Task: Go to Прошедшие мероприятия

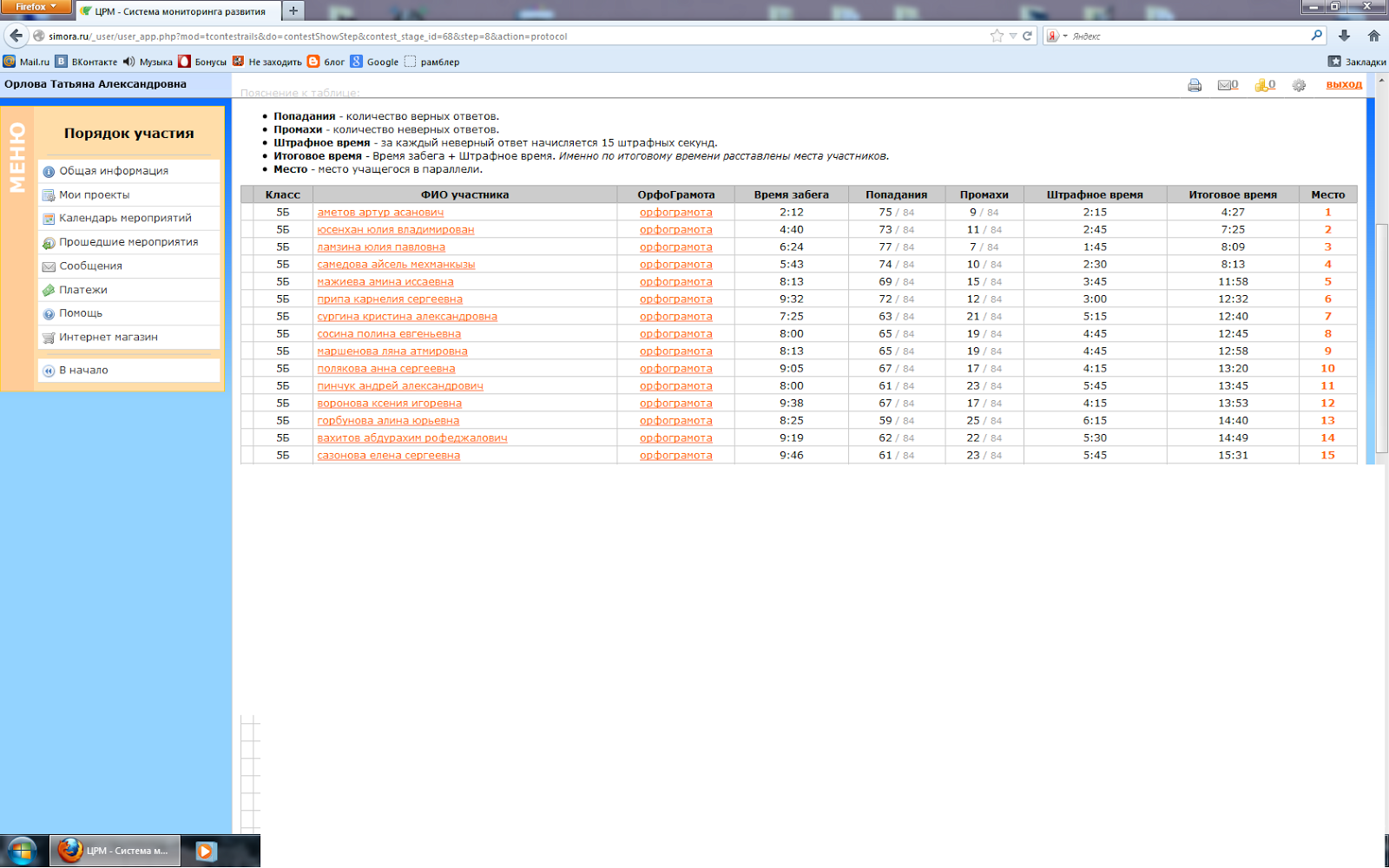Action: [x=129, y=242]
